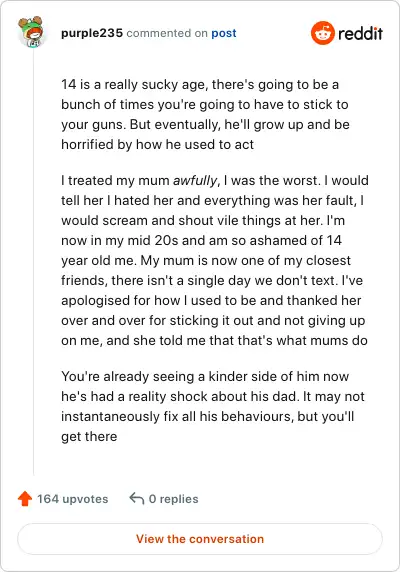The image size is (400, 572).
Task: Click the 'View the conversation' button
Action: click(x=200, y=539)
